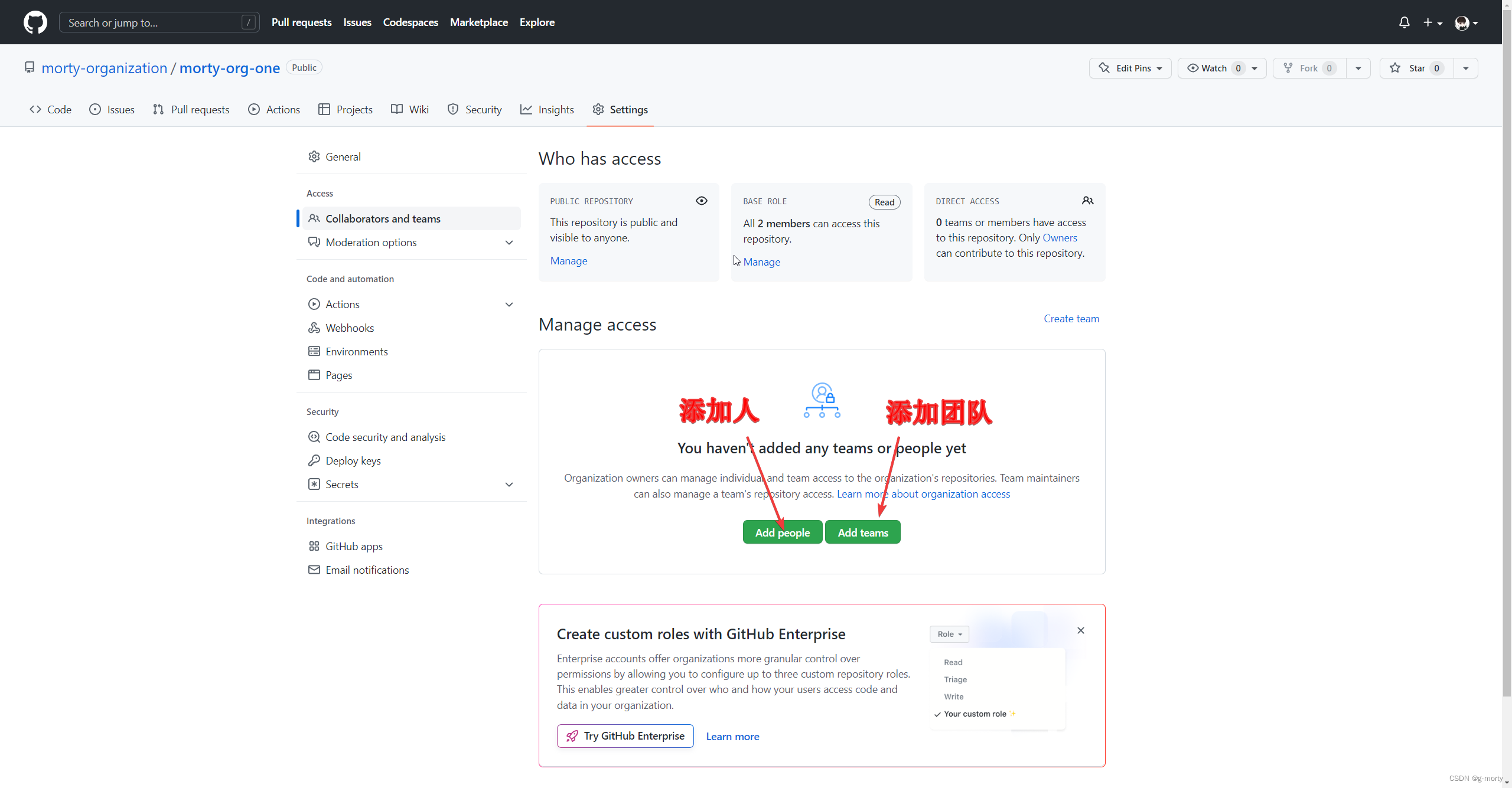This screenshot has width=1512, height=788.
Task: Switch to the repository Pull requests tab
Action: (191, 109)
